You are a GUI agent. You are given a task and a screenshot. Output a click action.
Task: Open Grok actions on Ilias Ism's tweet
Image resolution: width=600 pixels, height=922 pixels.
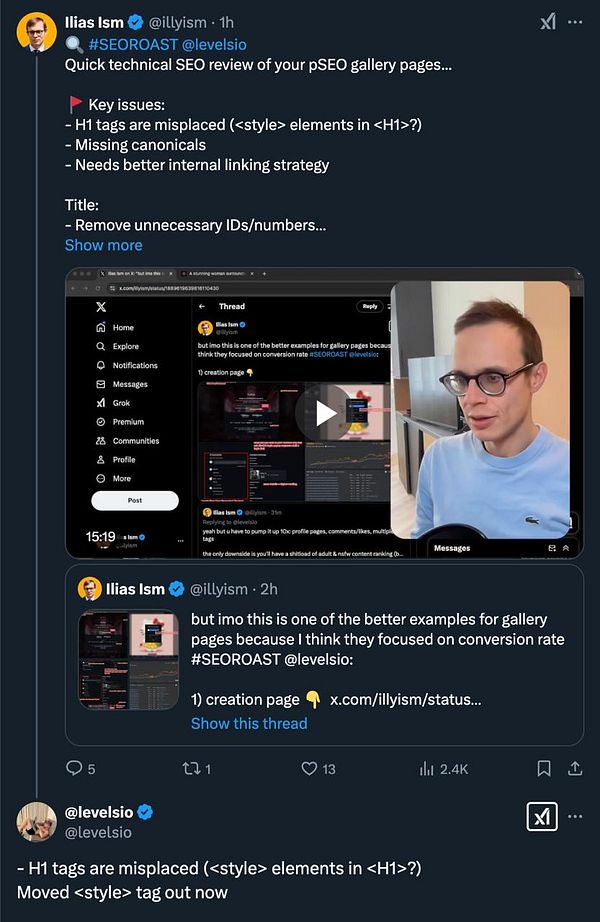[547, 19]
